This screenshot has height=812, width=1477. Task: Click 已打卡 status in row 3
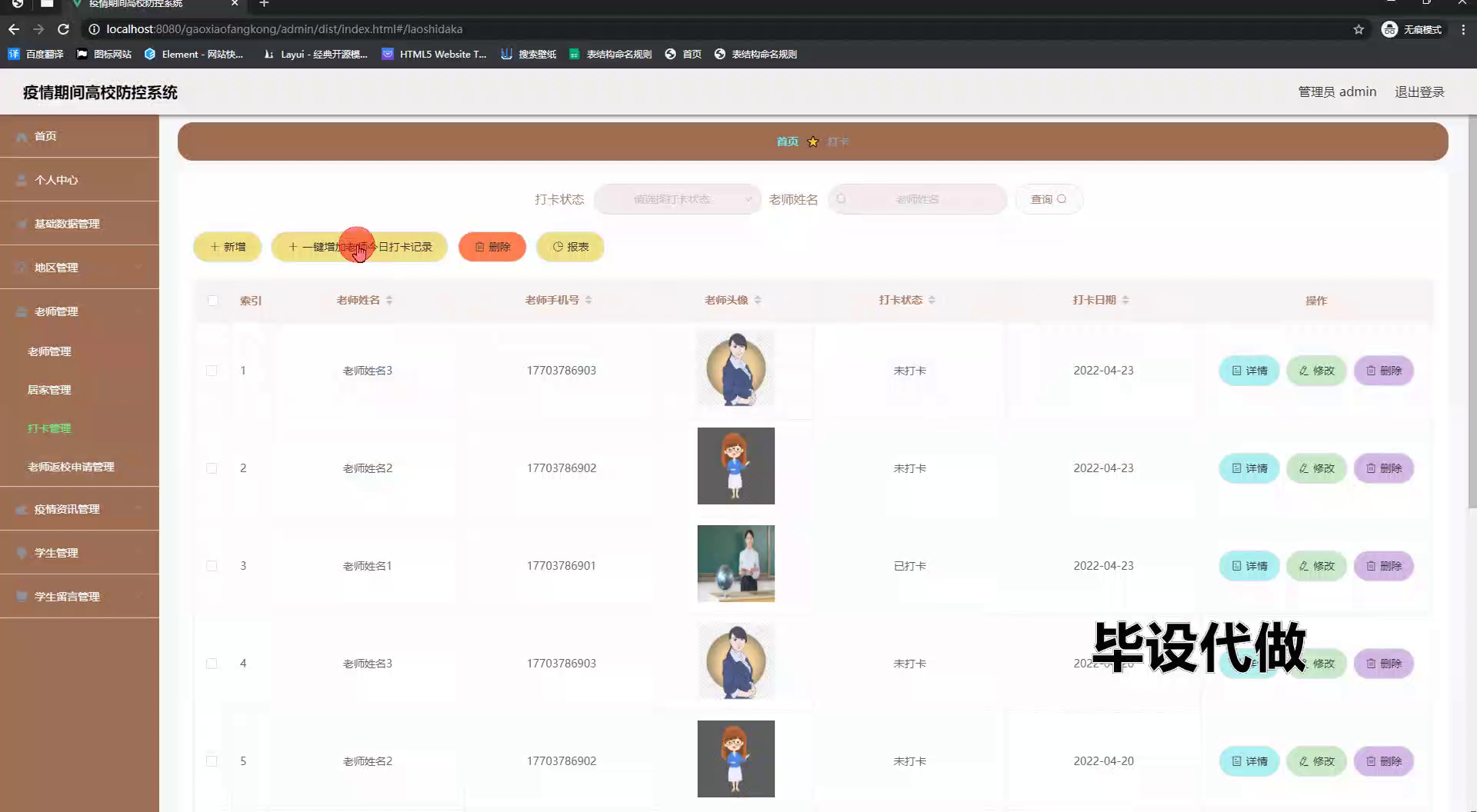coord(909,566)
